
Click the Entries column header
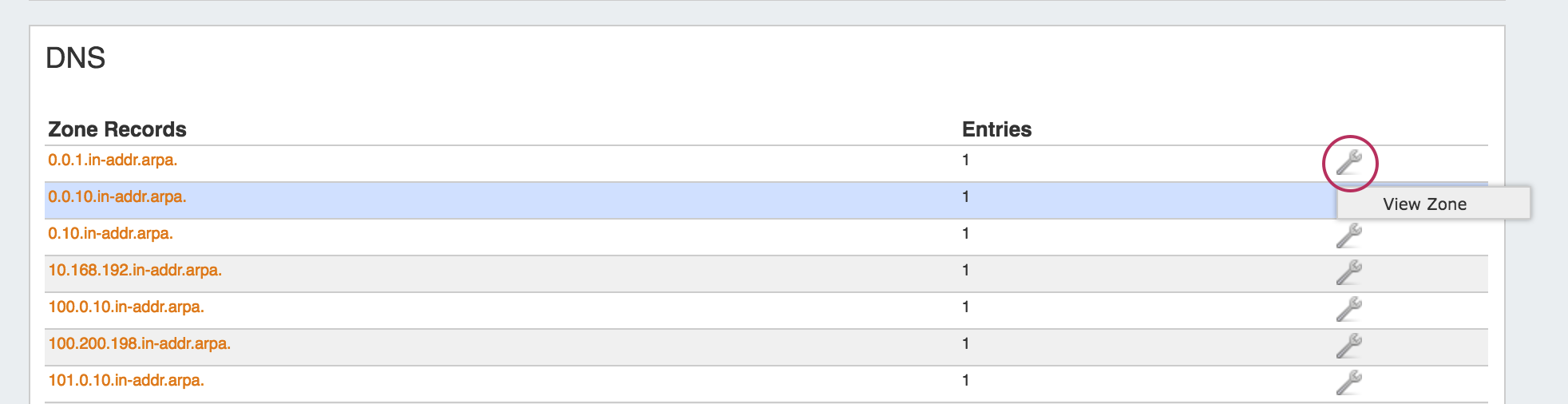point(996,129)
